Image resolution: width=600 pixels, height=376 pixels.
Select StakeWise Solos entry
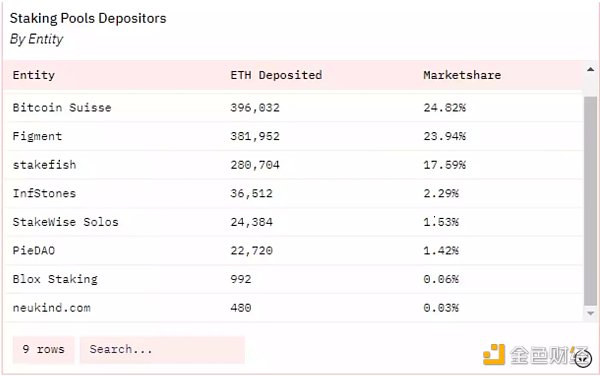point(294,222)
